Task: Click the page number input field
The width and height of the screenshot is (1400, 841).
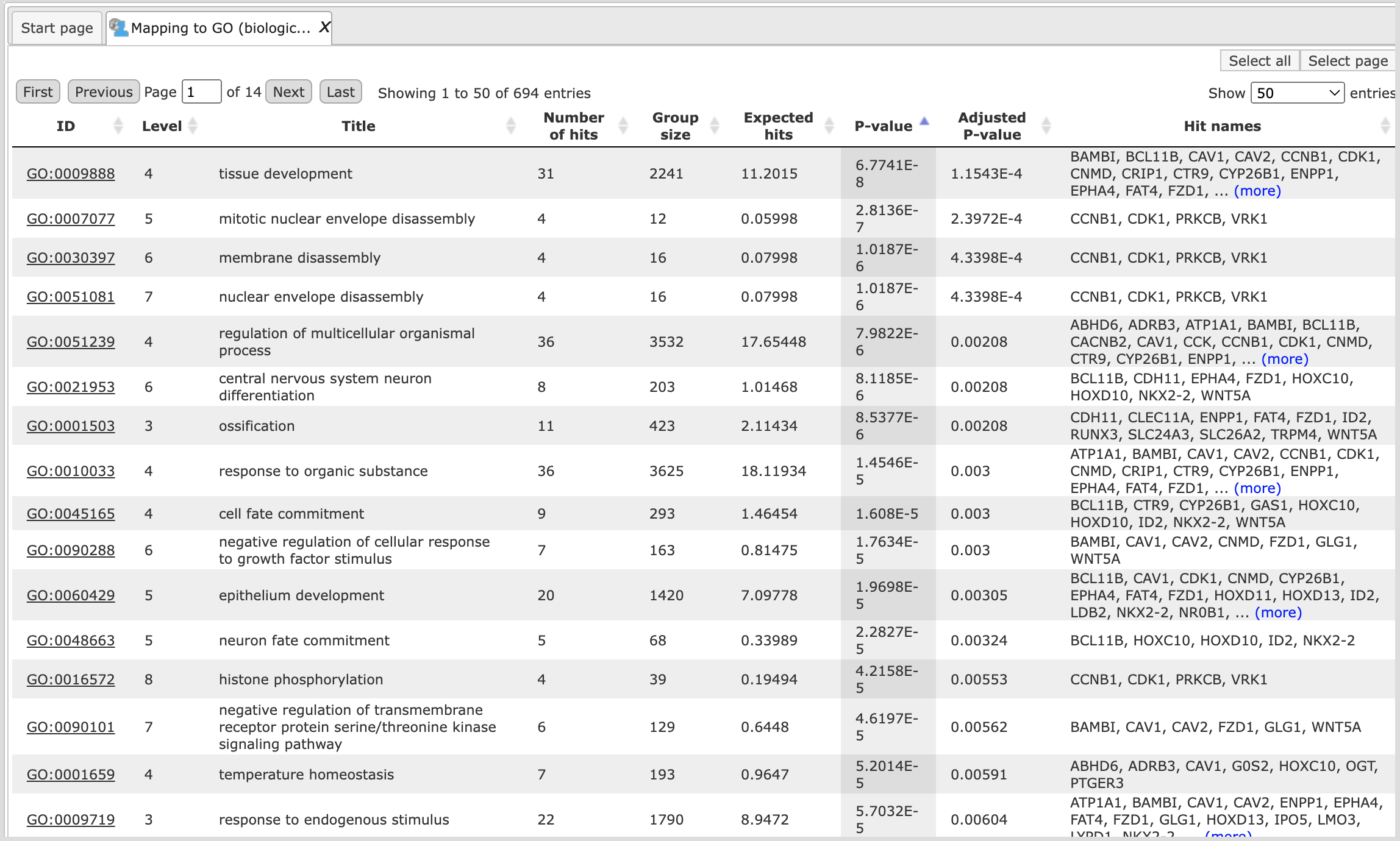Action: [x=201, y=92]
